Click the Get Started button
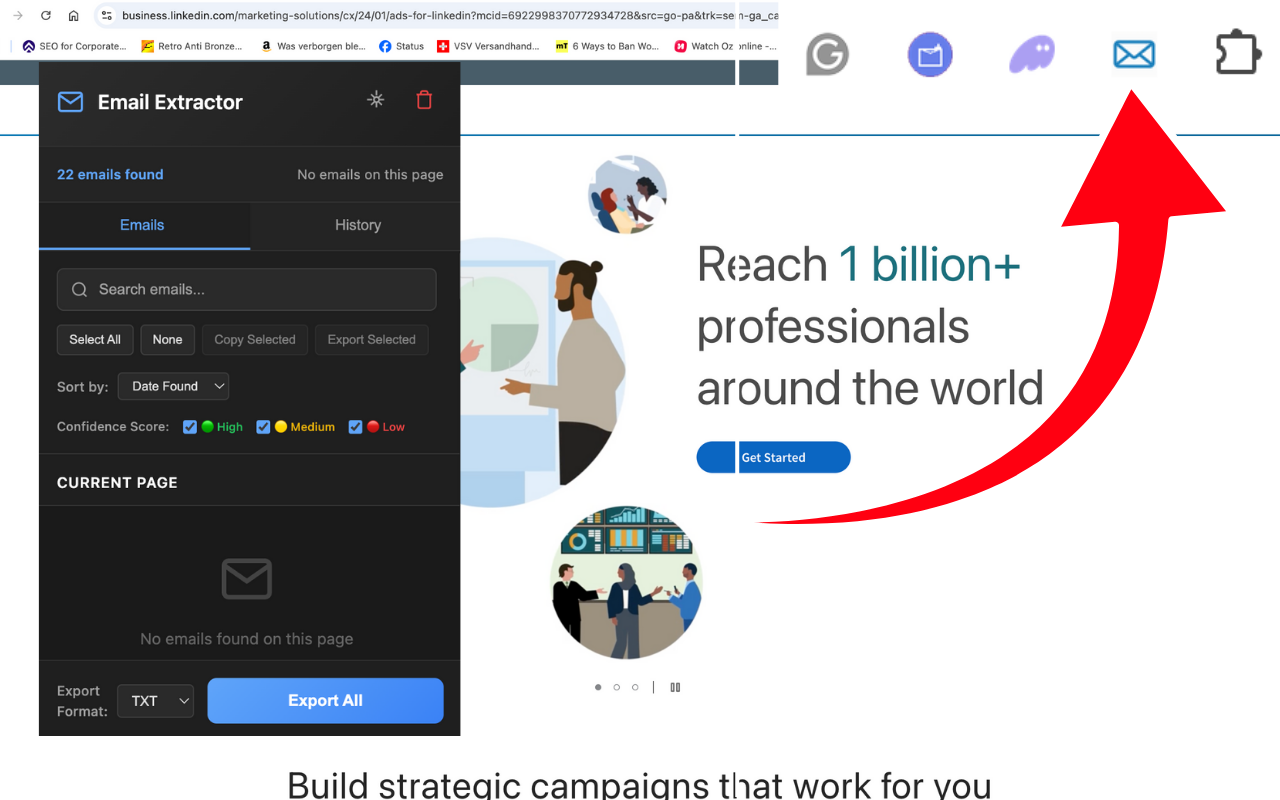The image size is (1280, 800). (x=773, y=457)
